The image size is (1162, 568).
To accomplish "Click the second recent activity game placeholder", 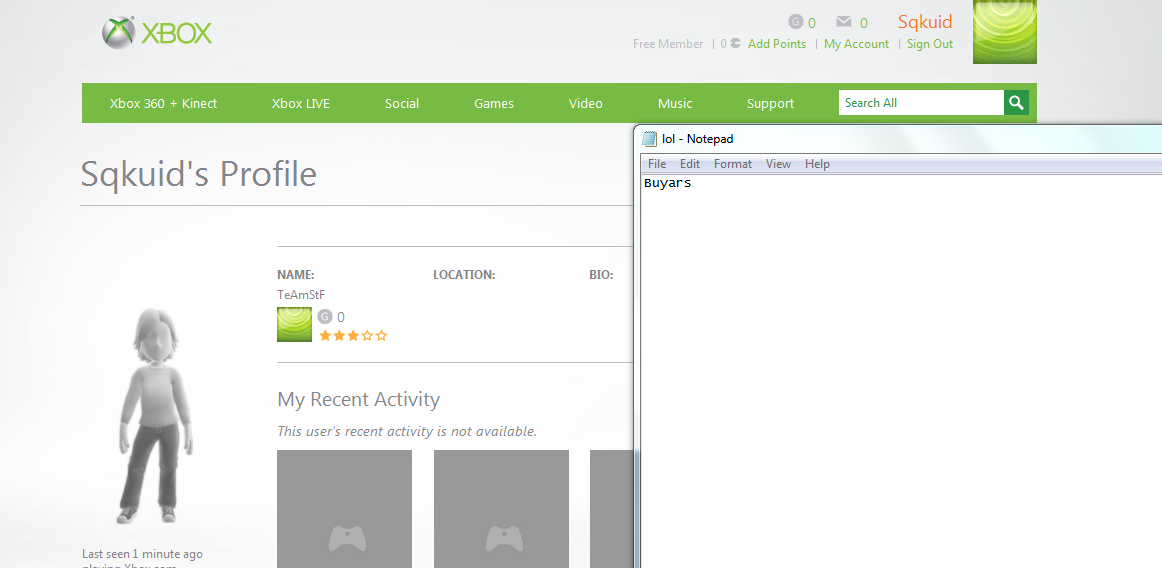I will 501,509.
